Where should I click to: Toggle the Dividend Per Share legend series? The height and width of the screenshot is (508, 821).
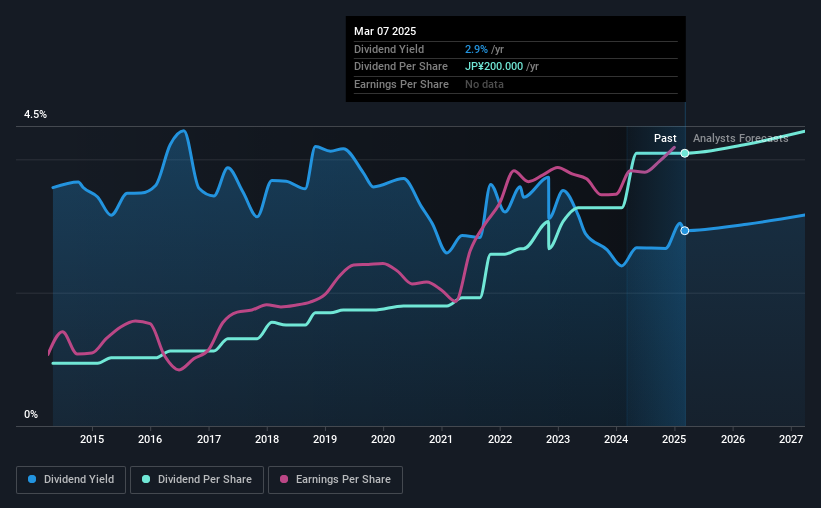[x=197, y=480]
